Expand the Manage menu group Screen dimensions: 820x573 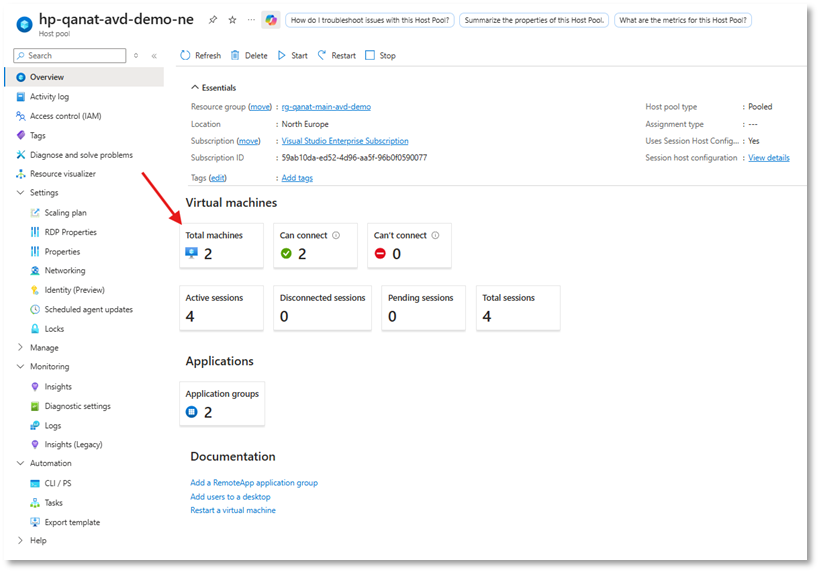point(20,347)
